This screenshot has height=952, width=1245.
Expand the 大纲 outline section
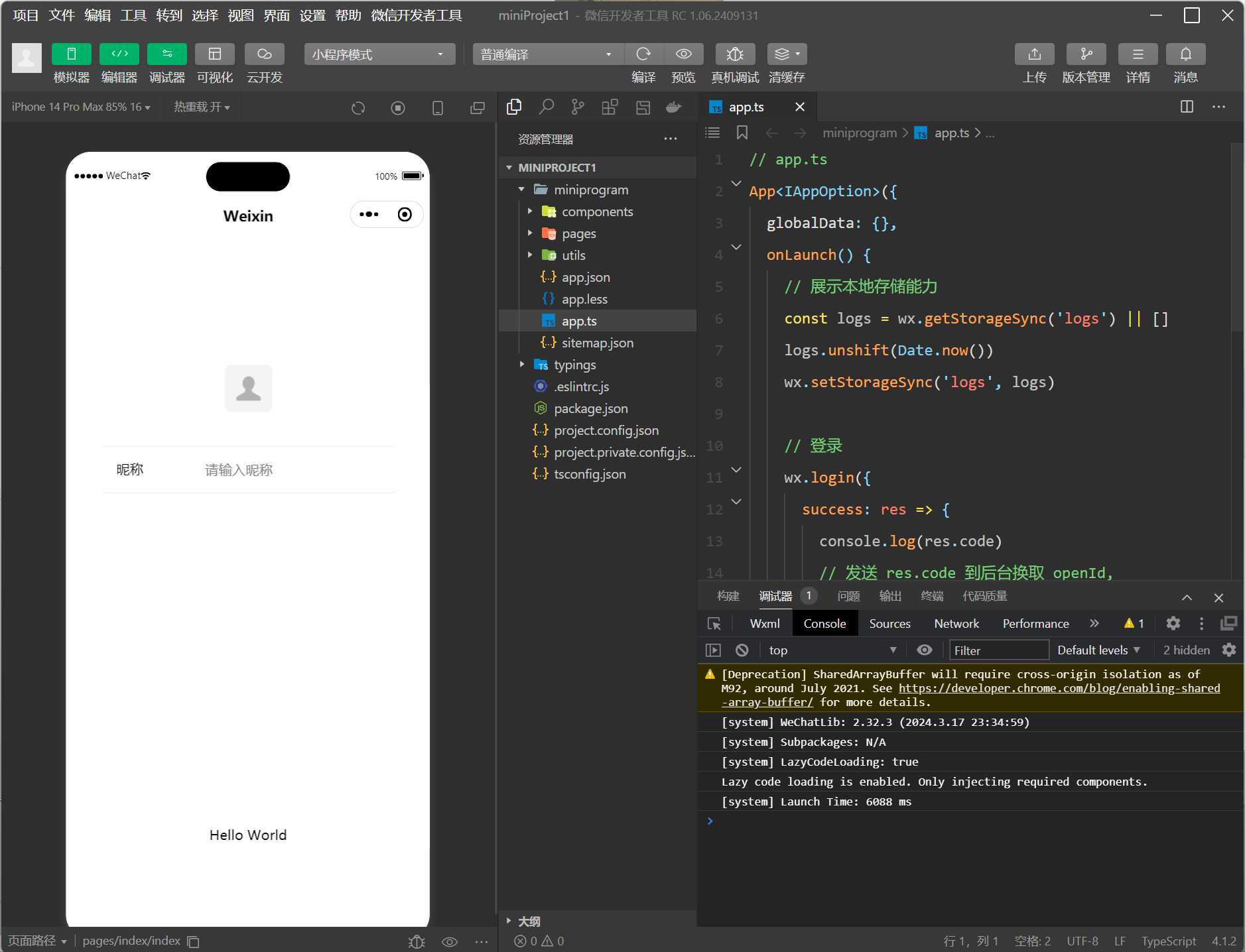click(x=597, y=922)
